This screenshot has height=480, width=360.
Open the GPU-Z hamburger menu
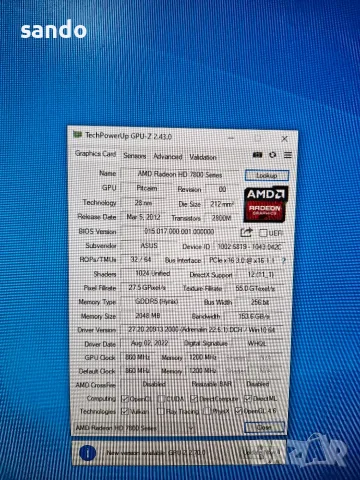(288, 155)
